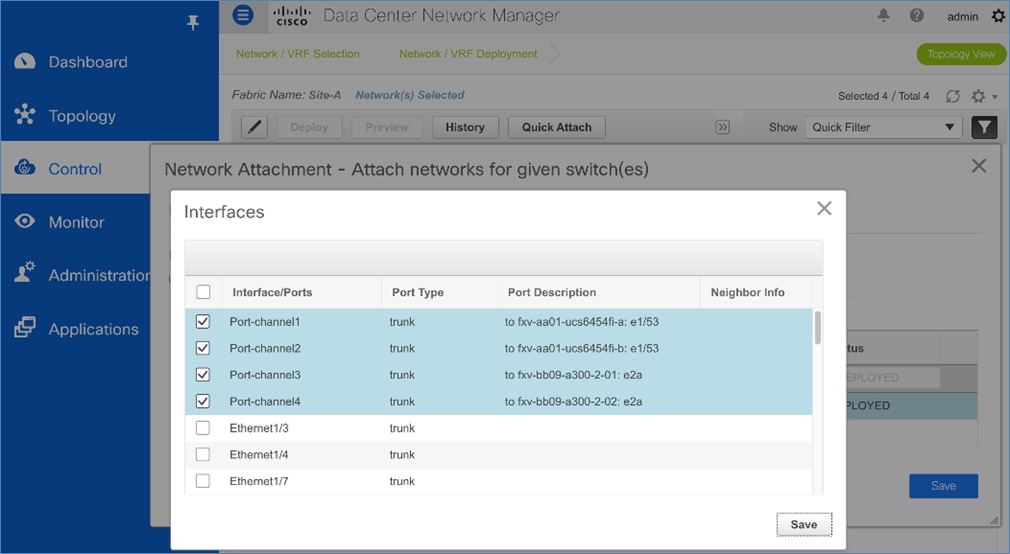Click the Preview button
This screenshot has width=1010, height=554.
point(387,127)
